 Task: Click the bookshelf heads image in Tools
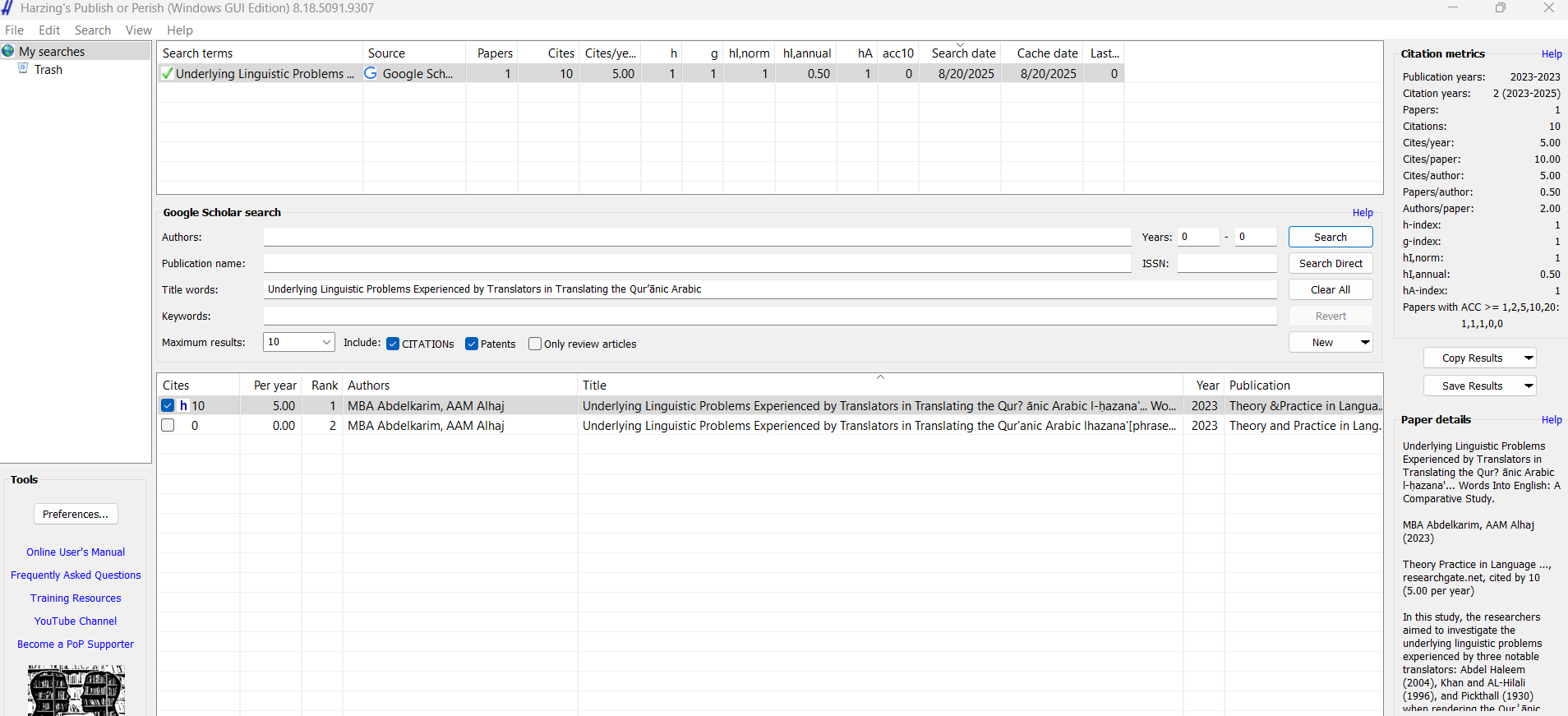coord(76,691)
